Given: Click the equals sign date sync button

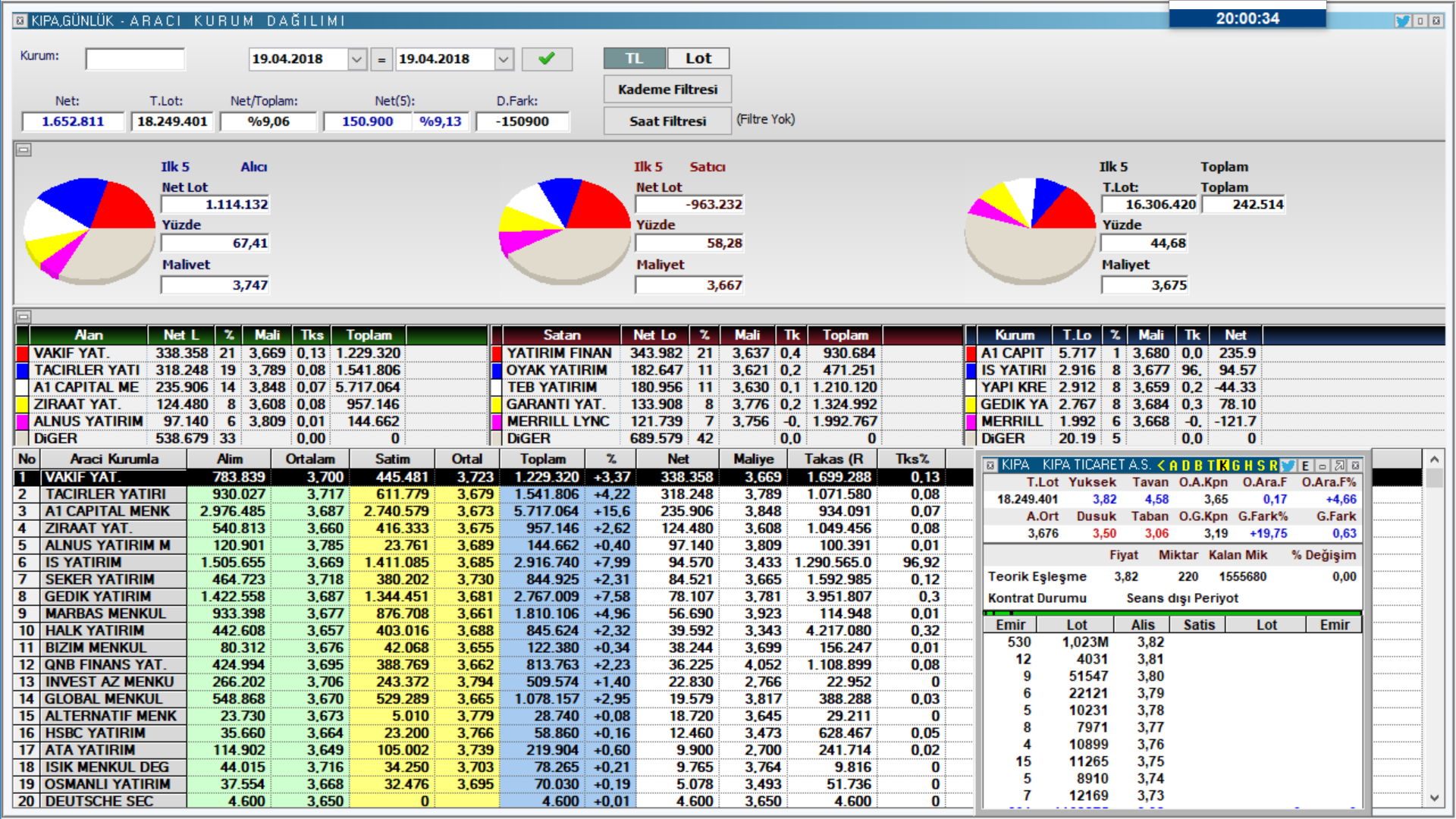Looking at the screenshot, I should (381, 58).
